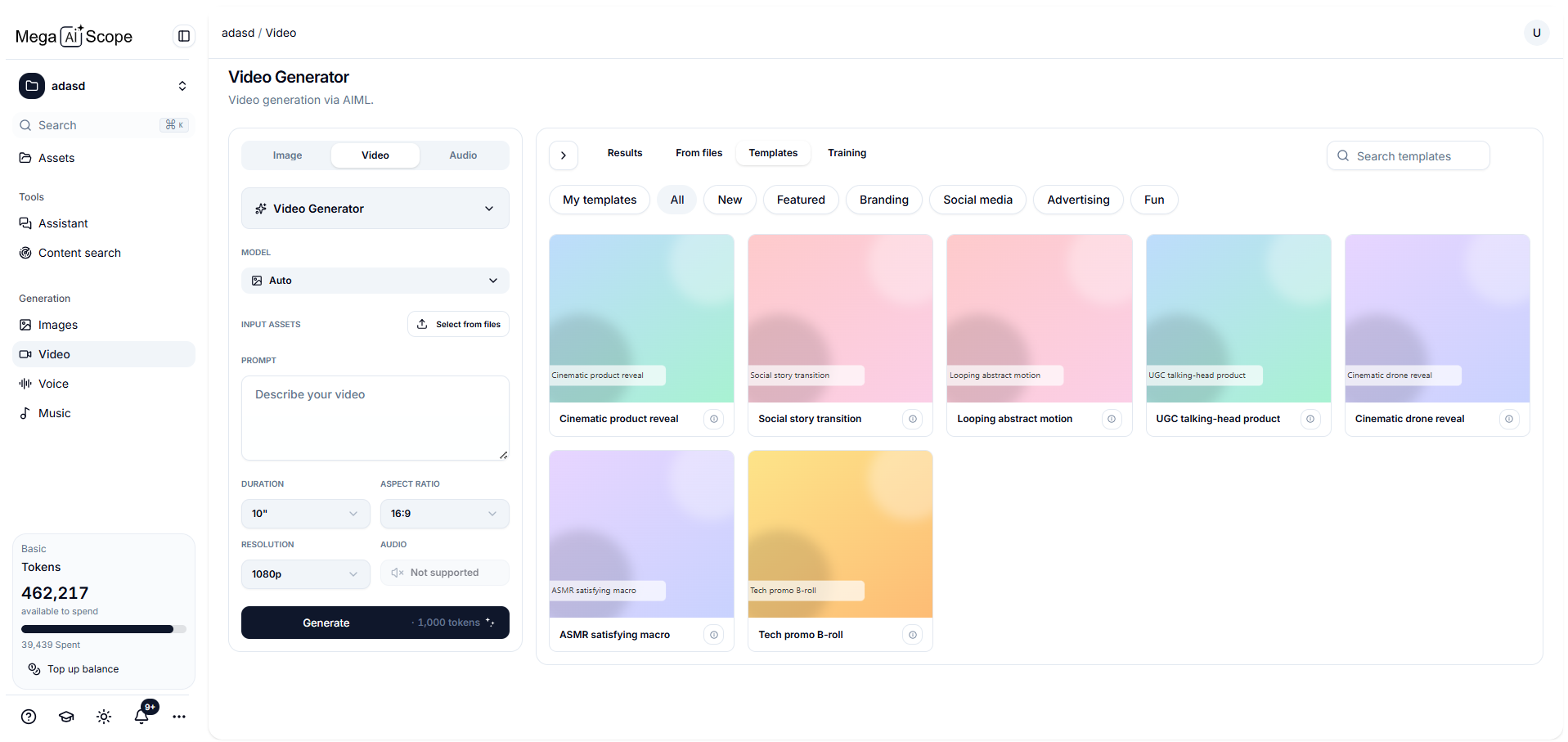This screenshot has width=1568, height=742.
Task: Click info icon on Cinematic product reveal
Action: pos(714,419)
